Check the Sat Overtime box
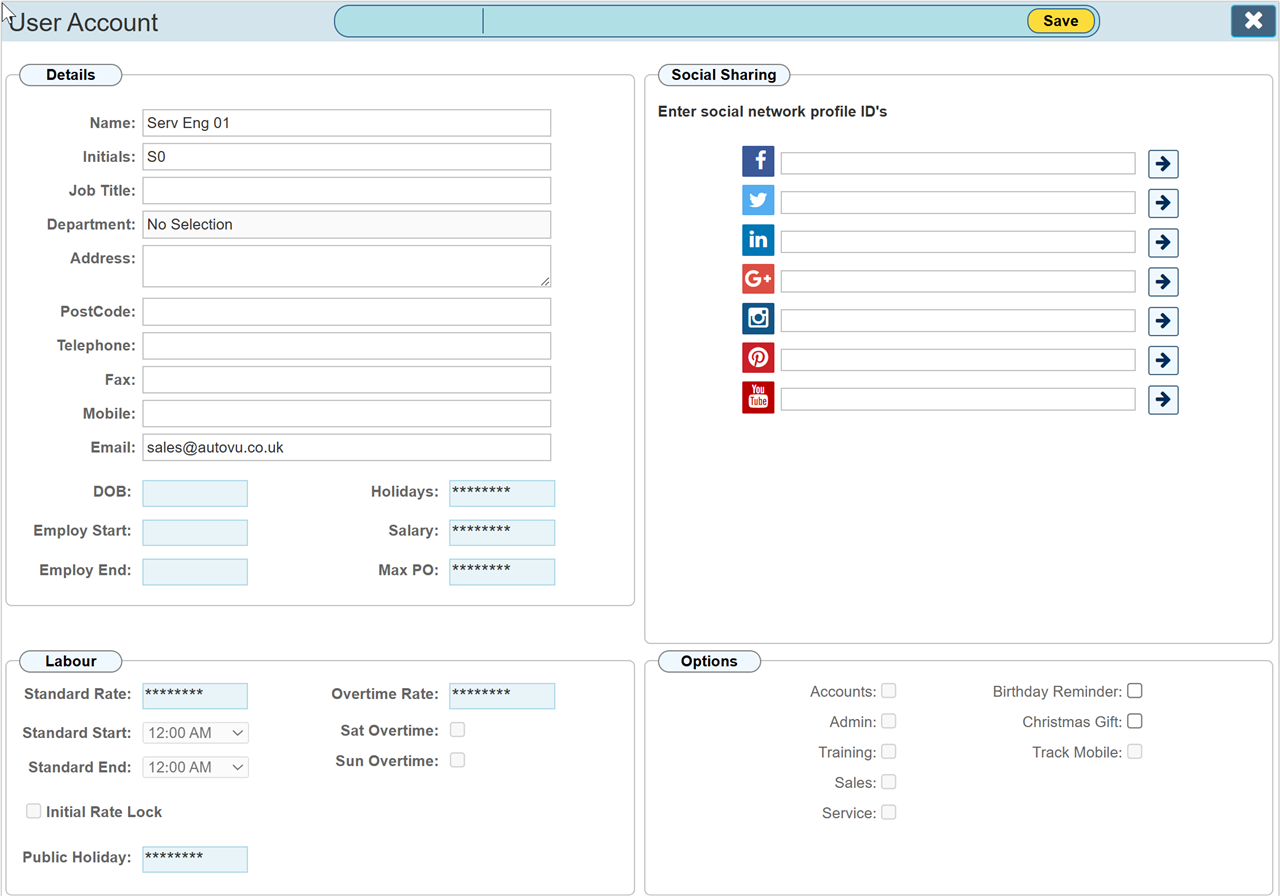The image size is (1280, 896). (x=457, y=730)
